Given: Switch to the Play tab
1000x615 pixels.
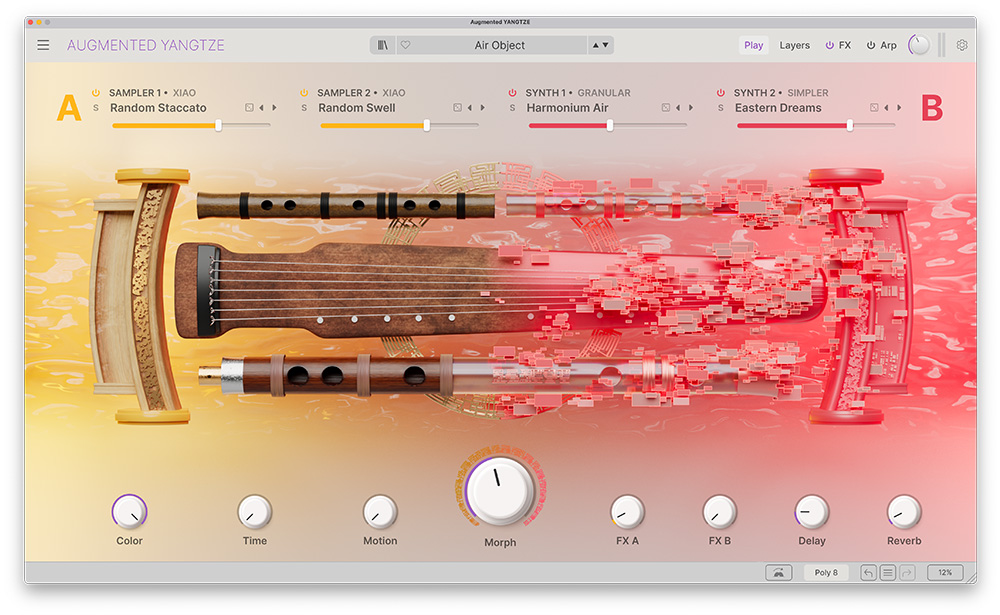Looking at the screenshot, I should click(753, 45).
